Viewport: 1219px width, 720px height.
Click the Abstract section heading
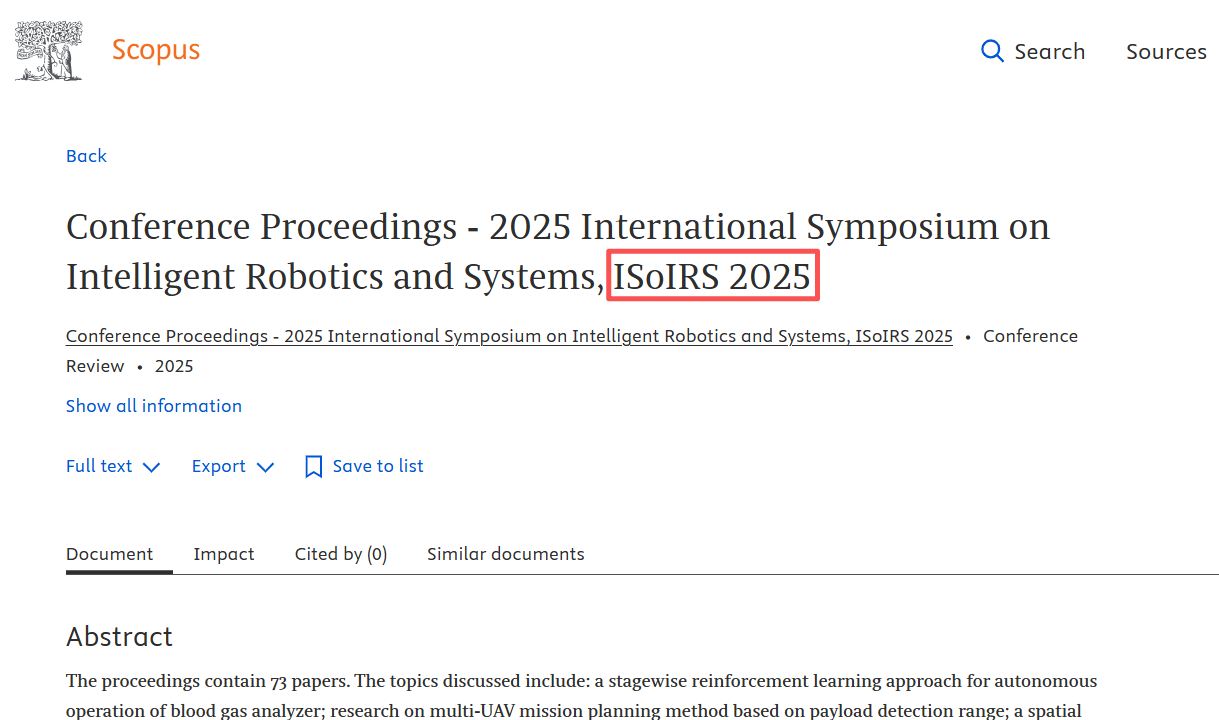point(119,637)
